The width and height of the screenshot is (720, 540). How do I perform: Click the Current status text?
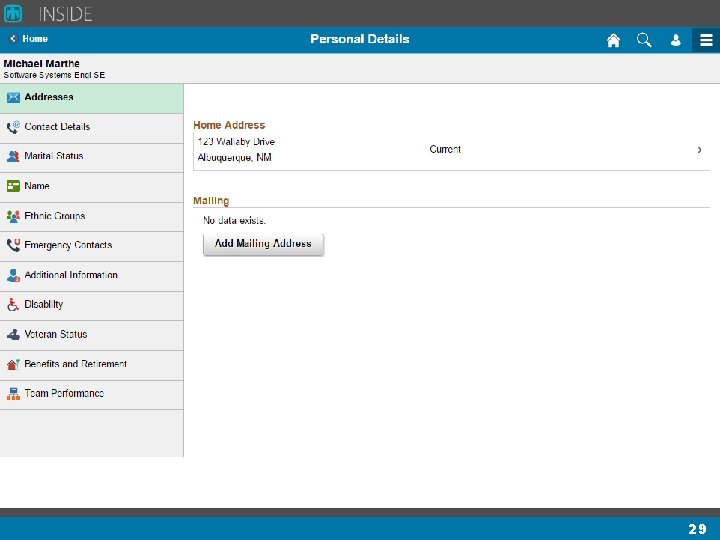pyautogui.click(x=445, y=149)
